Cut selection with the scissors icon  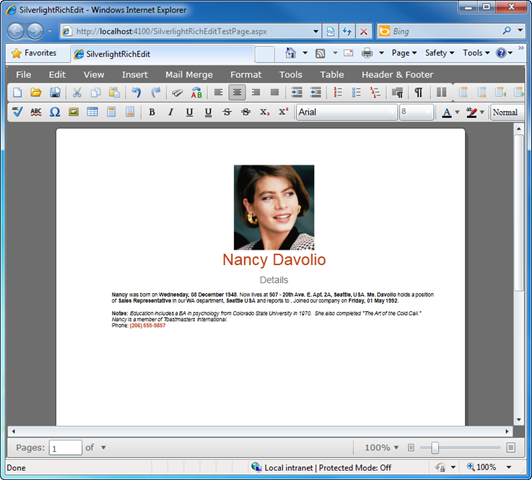coord(77,92)
